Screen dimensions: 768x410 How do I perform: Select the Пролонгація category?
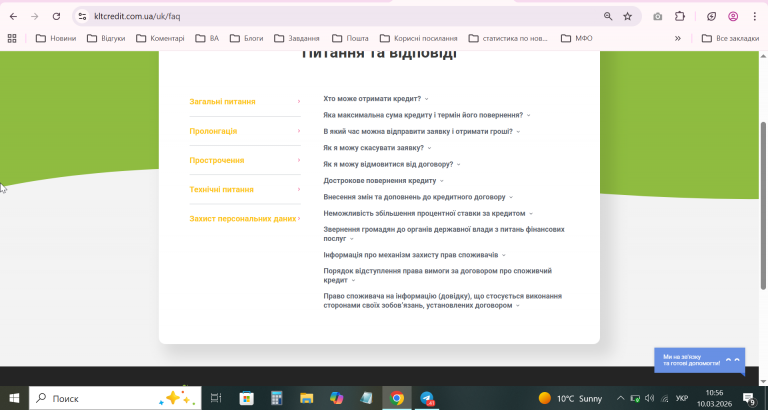click(245, 131)
